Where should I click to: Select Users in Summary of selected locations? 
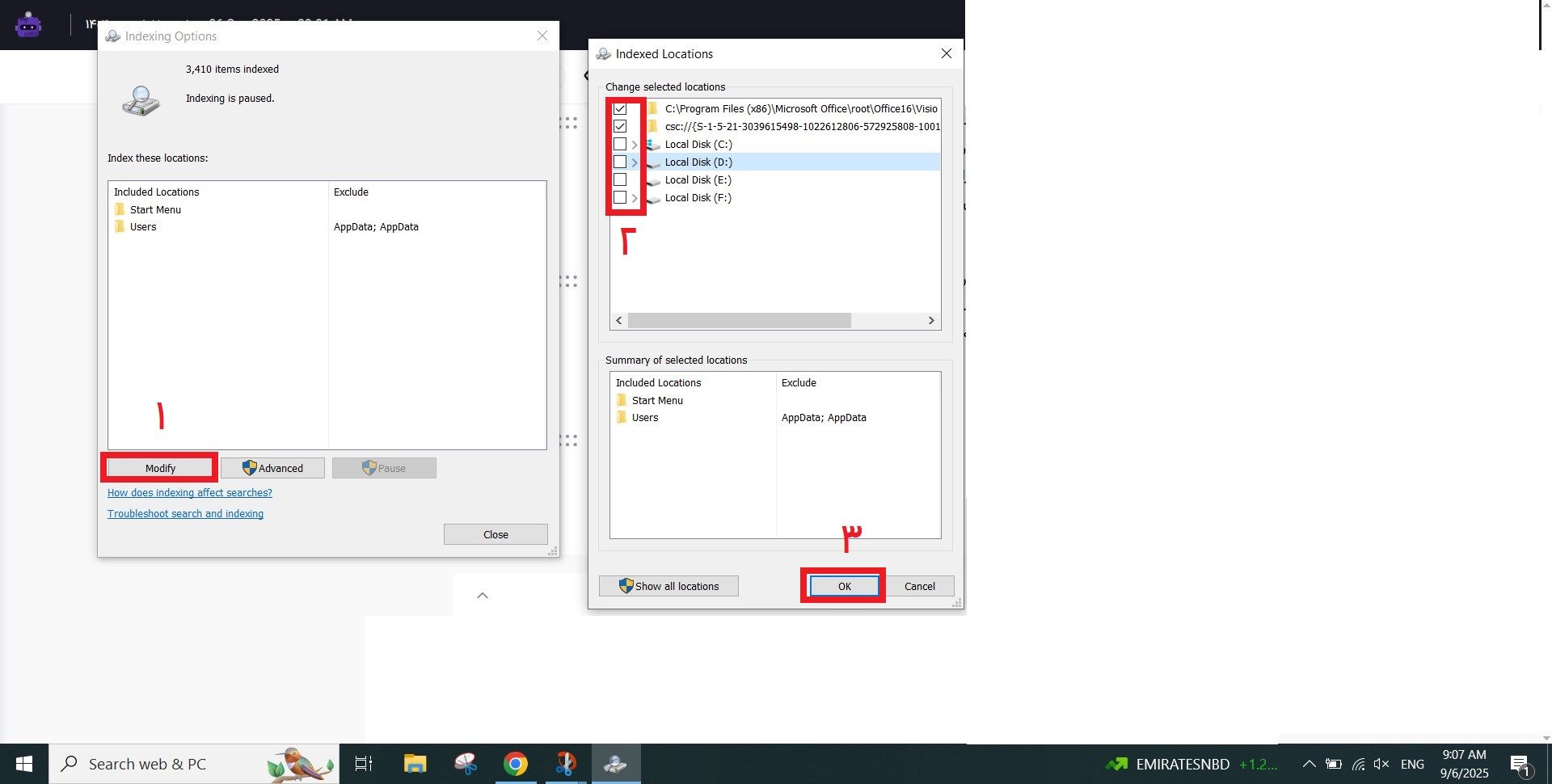coord(645,418)
